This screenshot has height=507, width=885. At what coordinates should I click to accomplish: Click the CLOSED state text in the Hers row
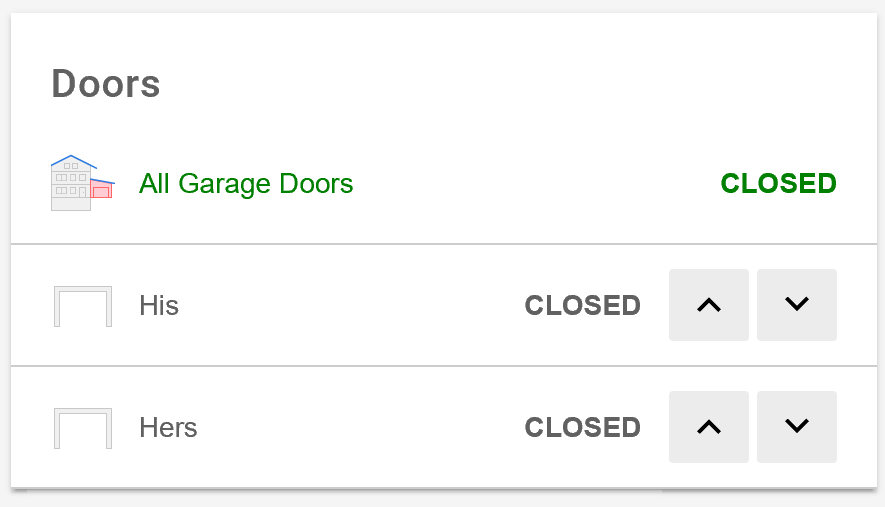[x=582, y=428]
